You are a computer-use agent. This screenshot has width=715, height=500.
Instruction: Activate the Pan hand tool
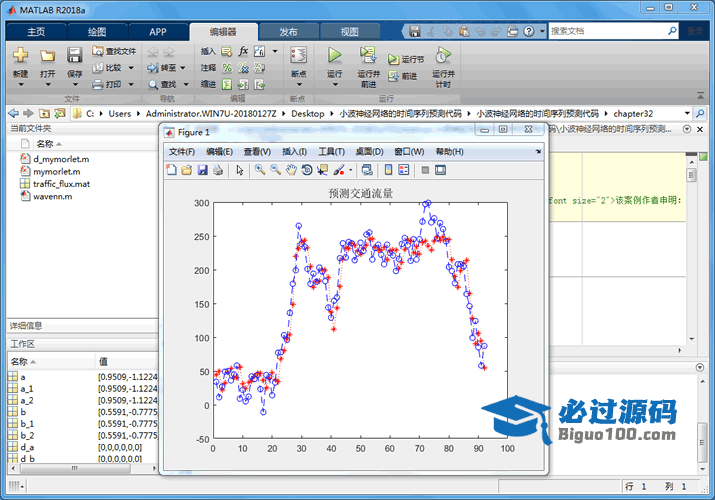pyautogui.click(x=291, y=170)
